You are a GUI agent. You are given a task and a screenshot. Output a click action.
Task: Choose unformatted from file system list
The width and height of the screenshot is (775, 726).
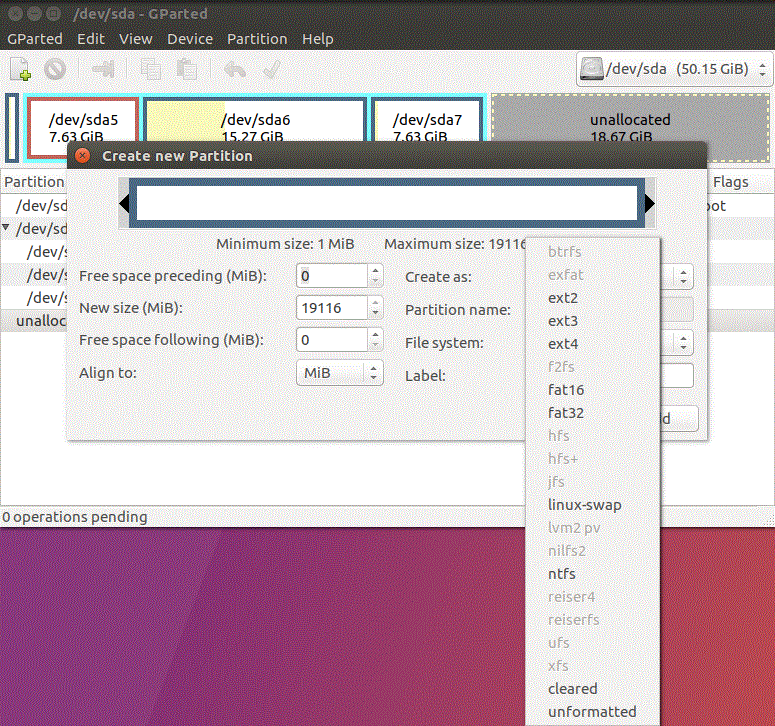point(592,712)
